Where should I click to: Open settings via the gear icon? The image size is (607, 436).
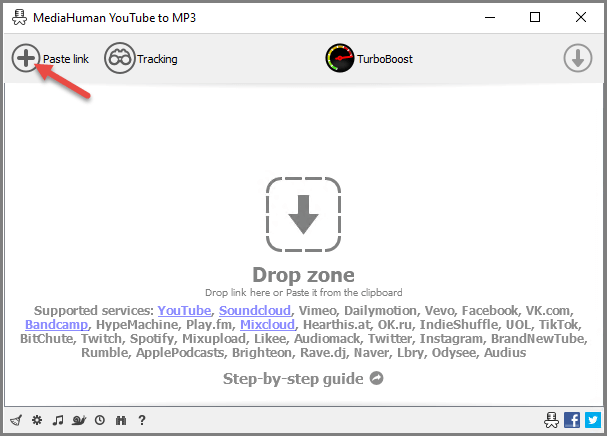click(37, 420)
